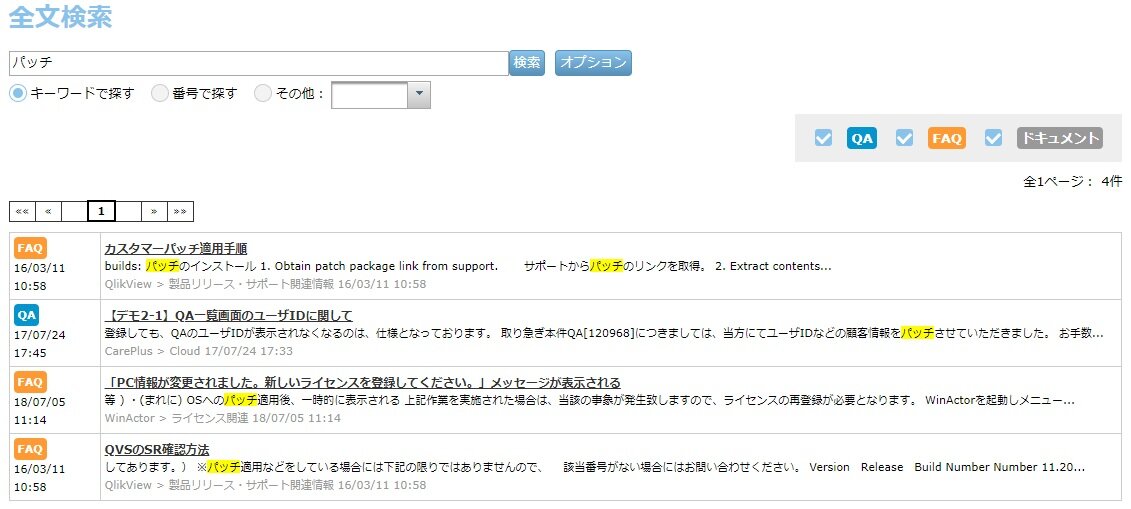Uncheck the QA filter checkbox

click(823, 139)
